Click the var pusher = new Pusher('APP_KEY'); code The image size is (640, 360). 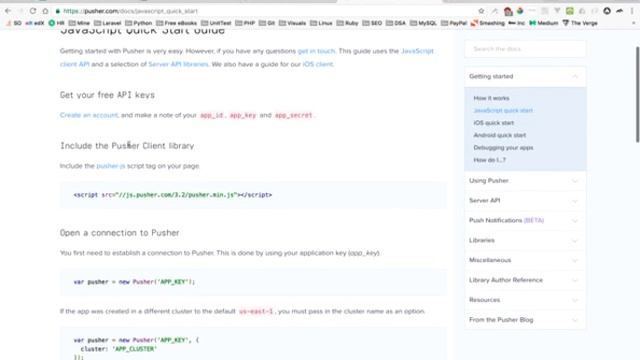click(x=134, y=282)
